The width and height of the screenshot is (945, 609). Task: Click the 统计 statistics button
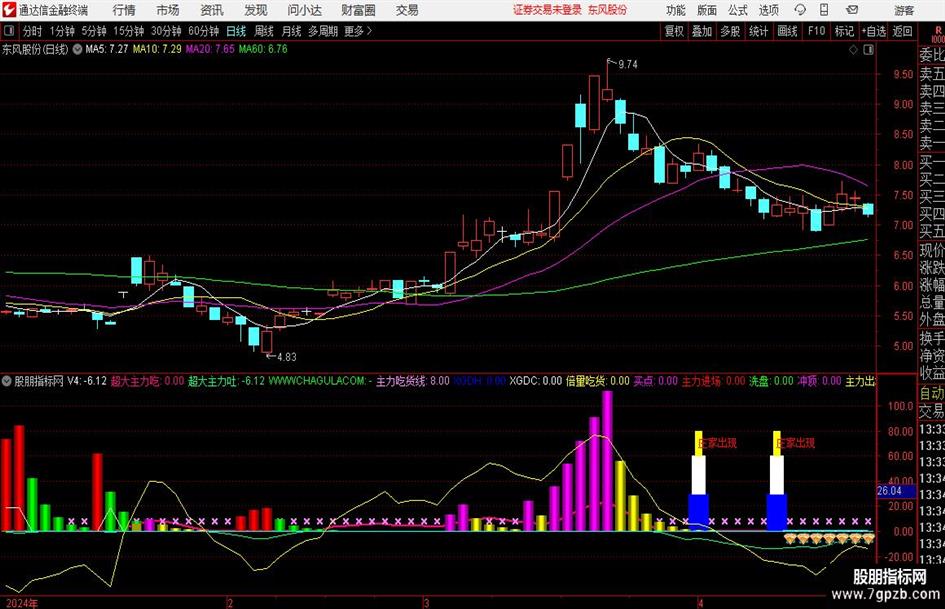[x=758, y=31]
